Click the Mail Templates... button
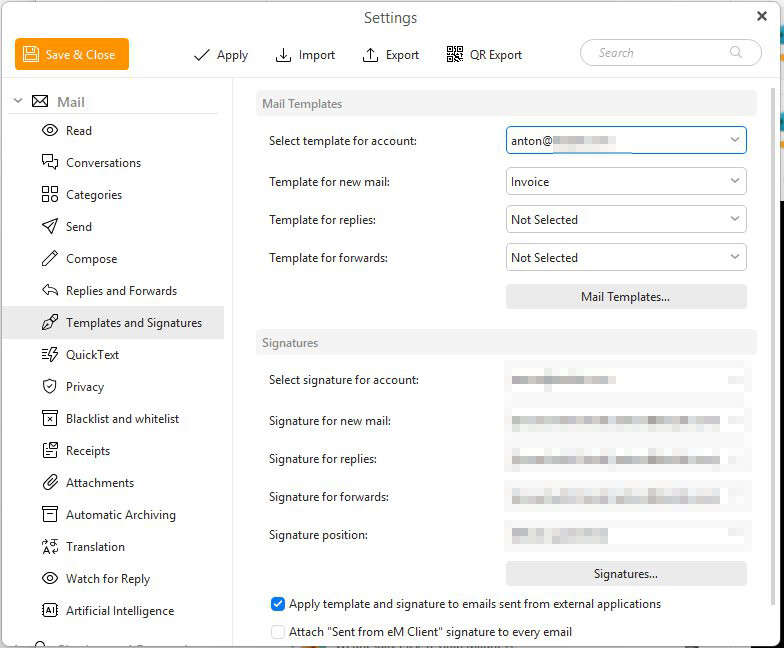This screenshot has width=784, height=648. point(626,297)
